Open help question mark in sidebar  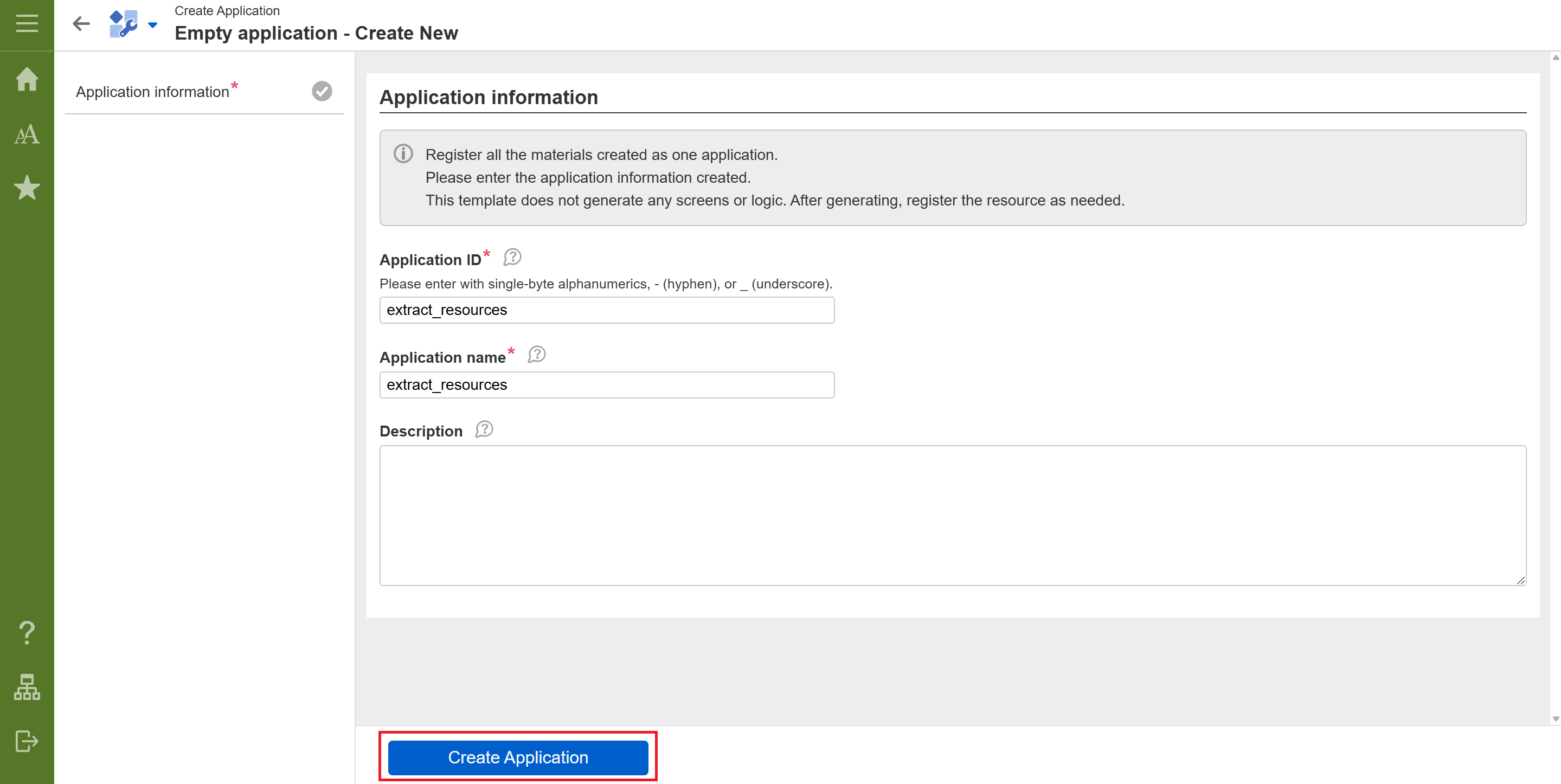[x=27, y=633]
